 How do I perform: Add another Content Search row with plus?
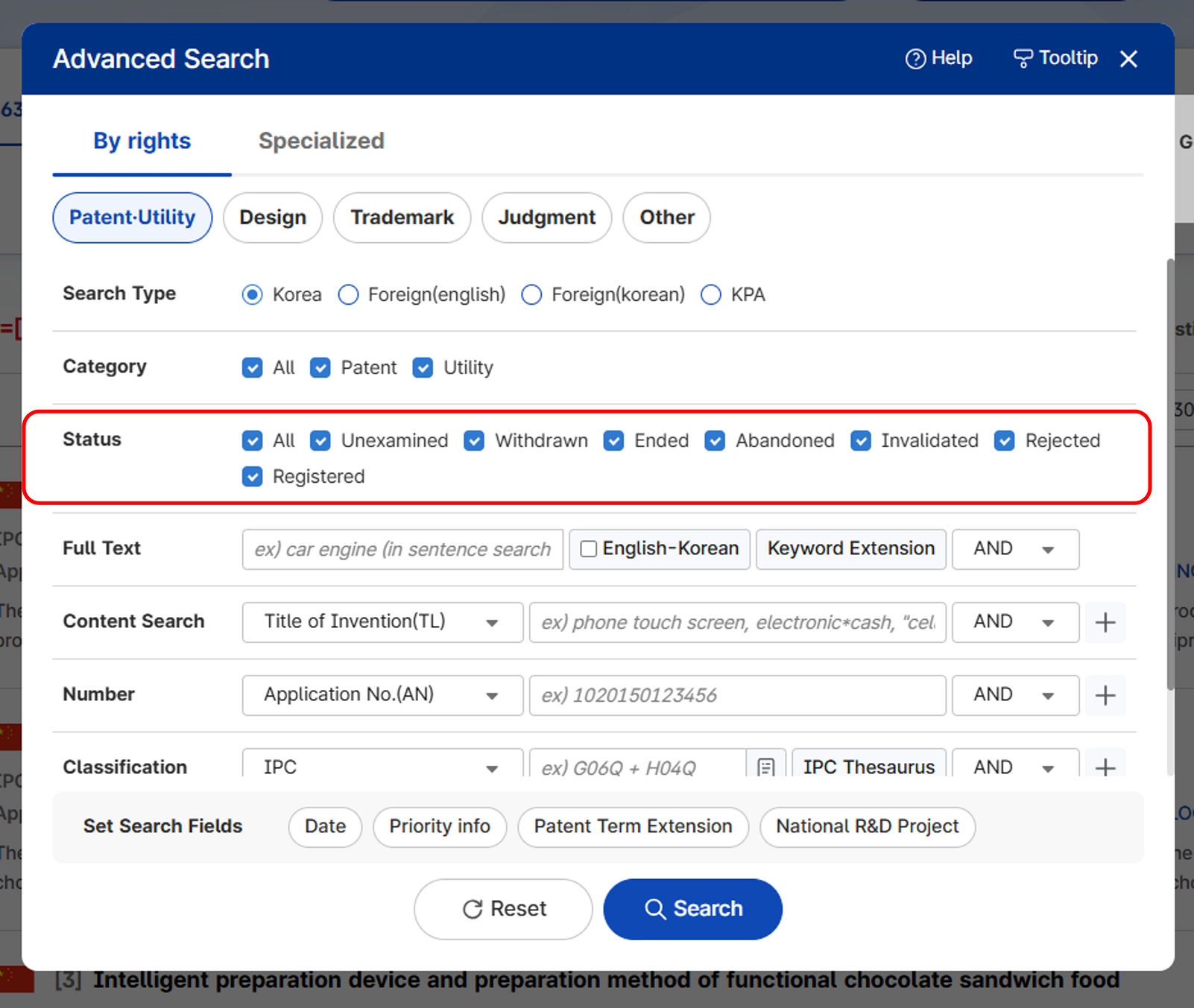(x=1105, y=622)
